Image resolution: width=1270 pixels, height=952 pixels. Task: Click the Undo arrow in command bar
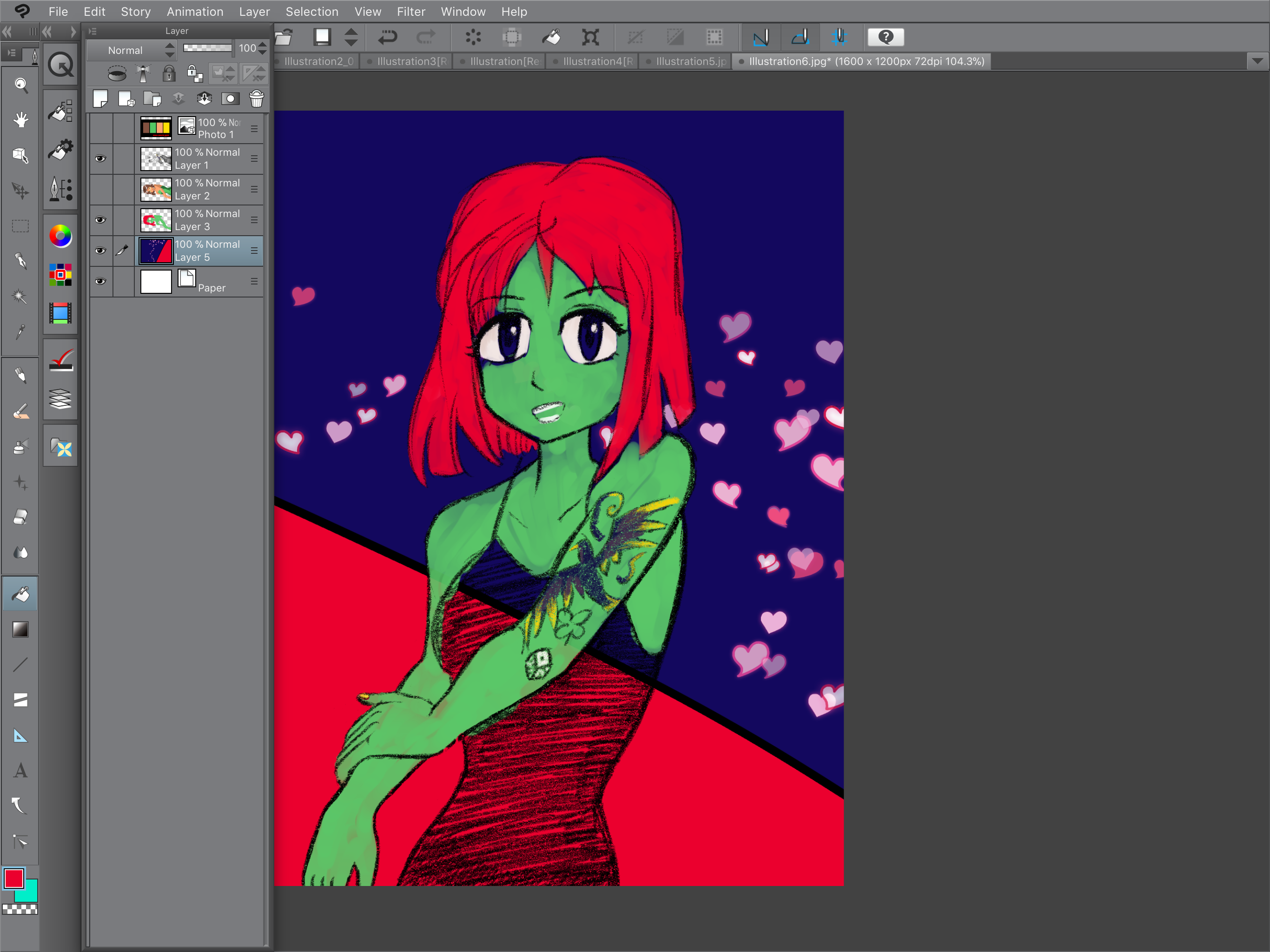[x=388, y=37]
